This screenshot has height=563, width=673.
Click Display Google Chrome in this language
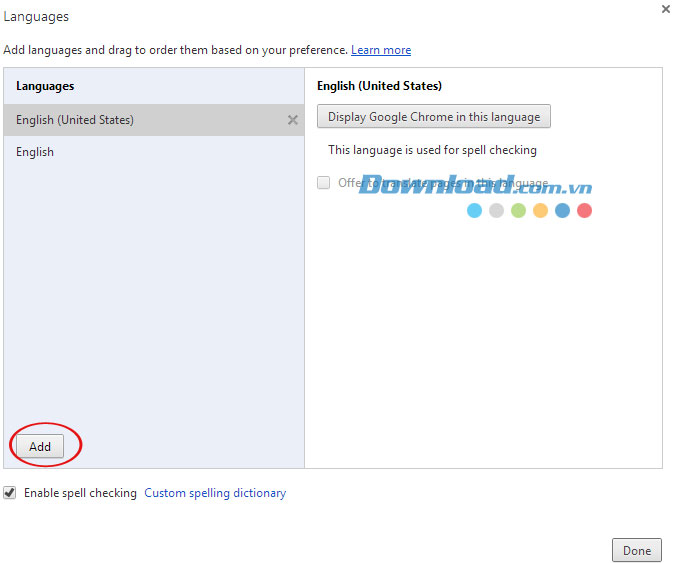[x=434, y=116]
